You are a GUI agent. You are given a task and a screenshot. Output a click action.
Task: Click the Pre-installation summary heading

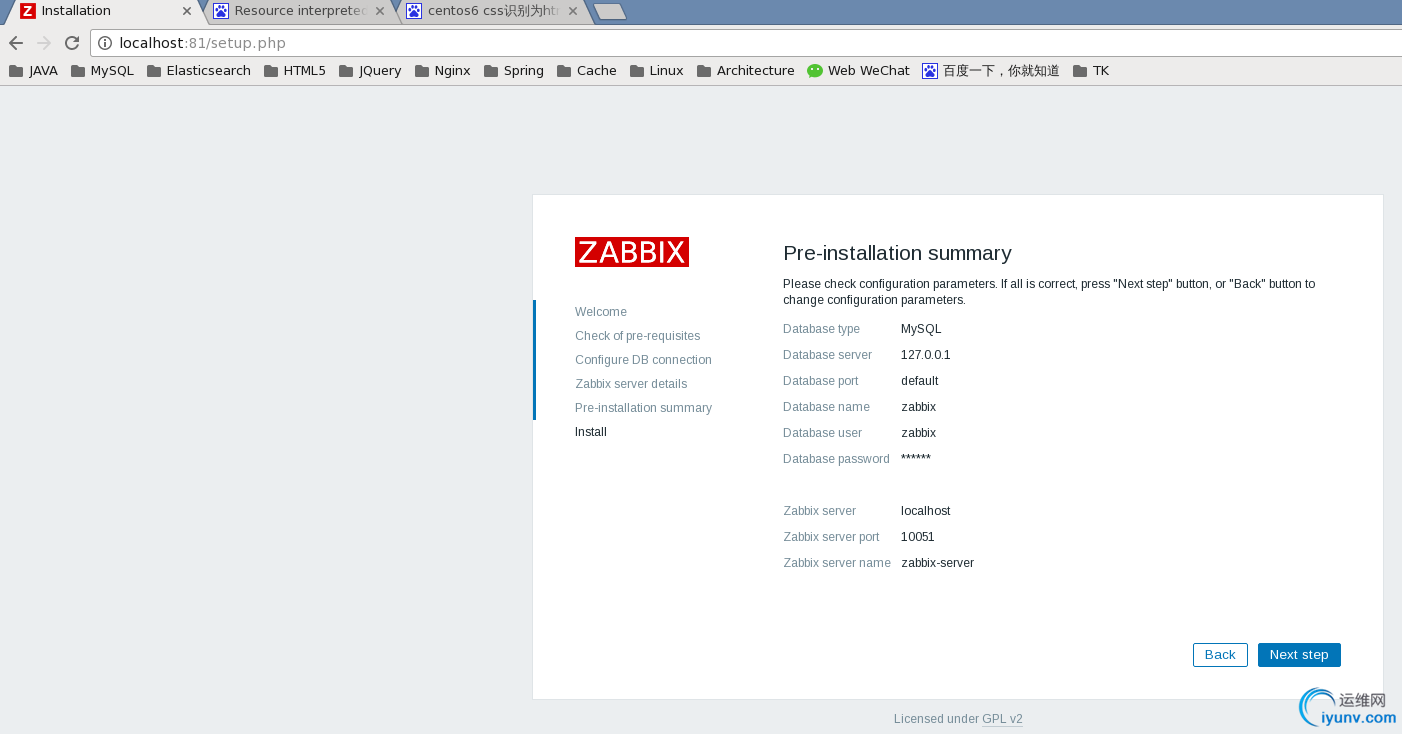[897, 253]
